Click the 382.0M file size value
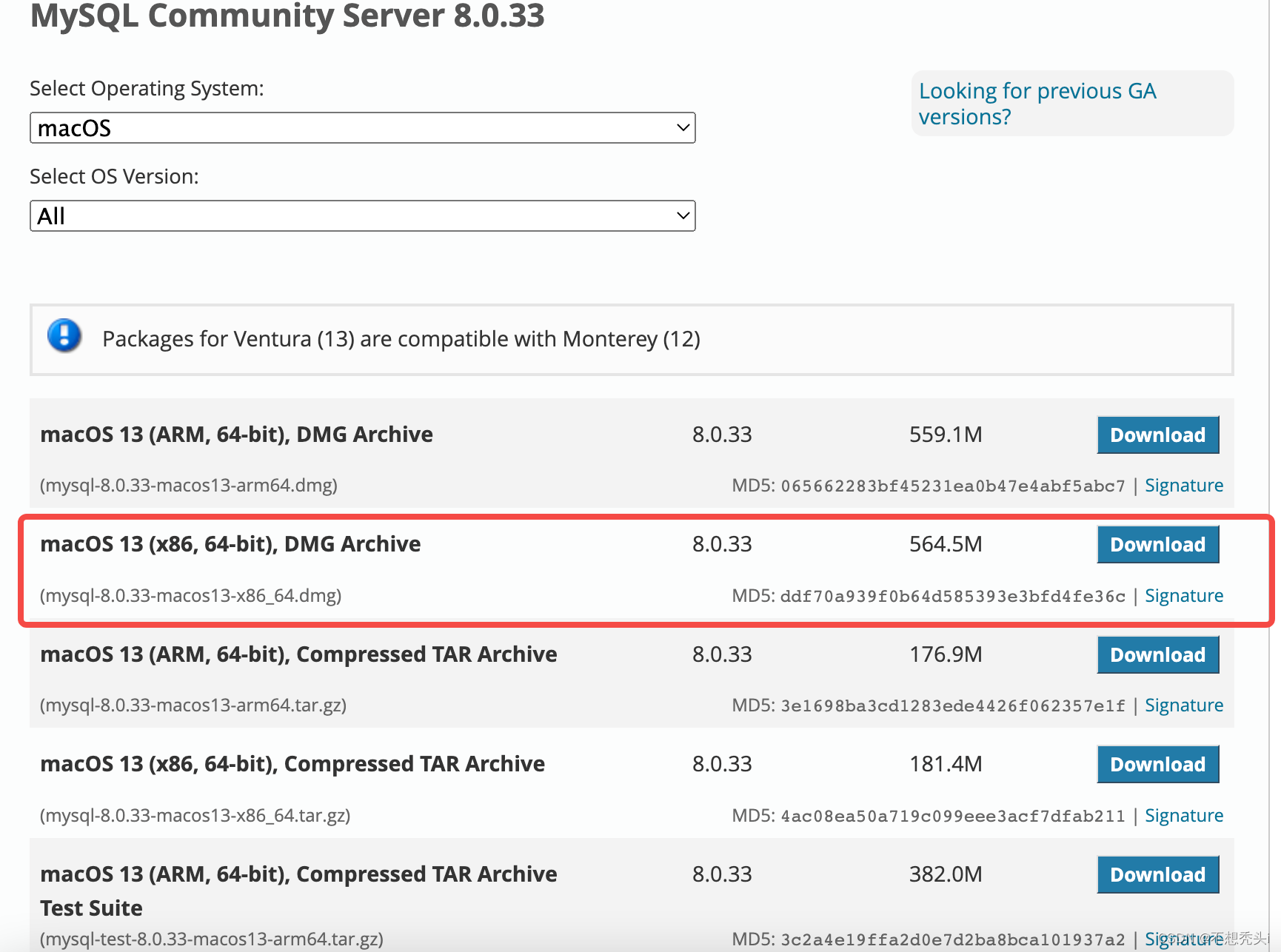 click(946, 874)
